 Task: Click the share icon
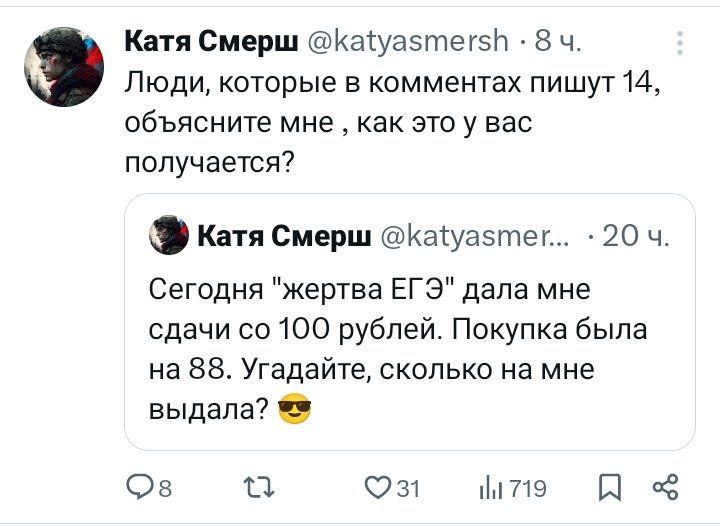point(664,488)
